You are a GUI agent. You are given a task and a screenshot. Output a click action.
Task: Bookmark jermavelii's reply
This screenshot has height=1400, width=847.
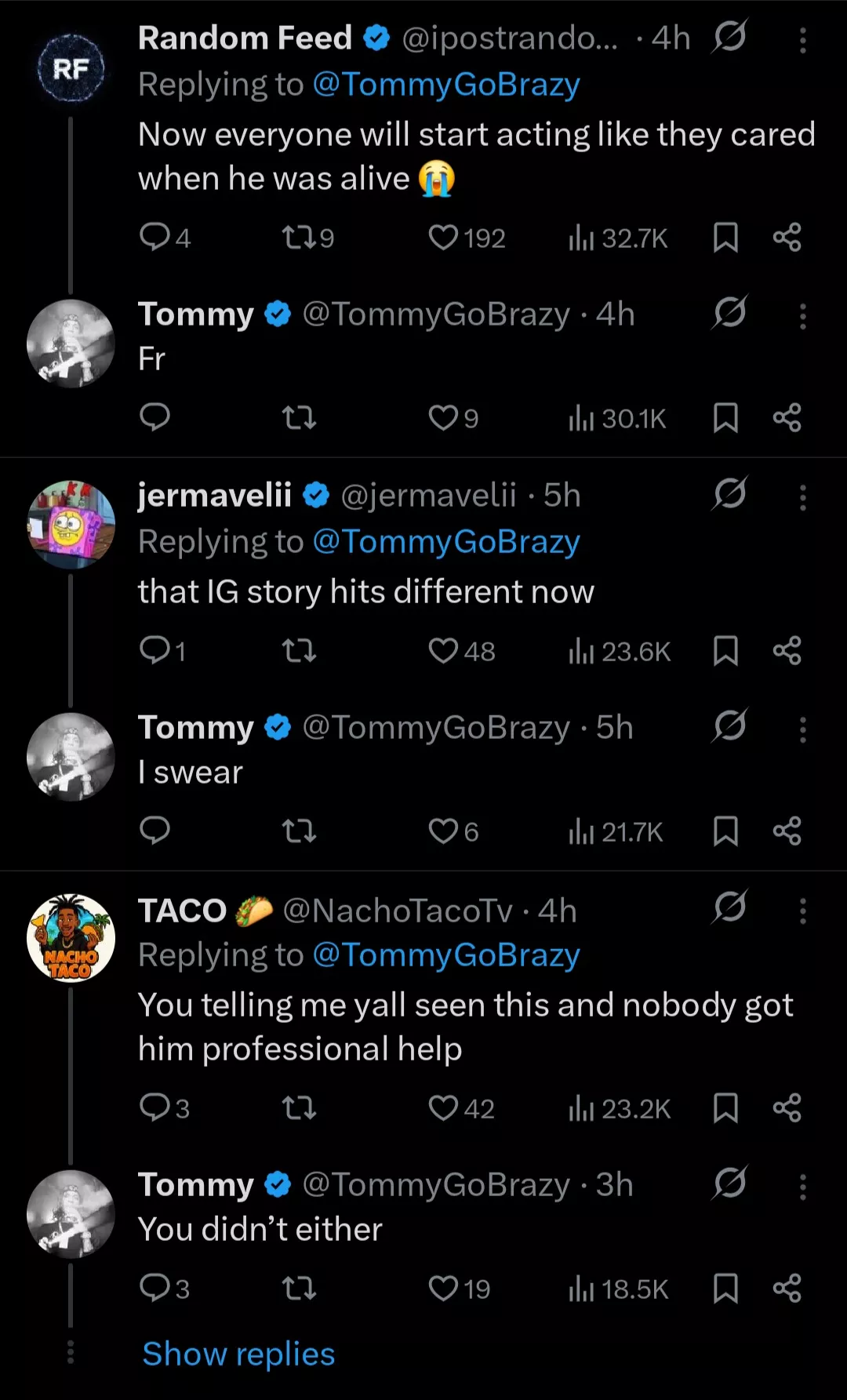click(x=725, y=651)
